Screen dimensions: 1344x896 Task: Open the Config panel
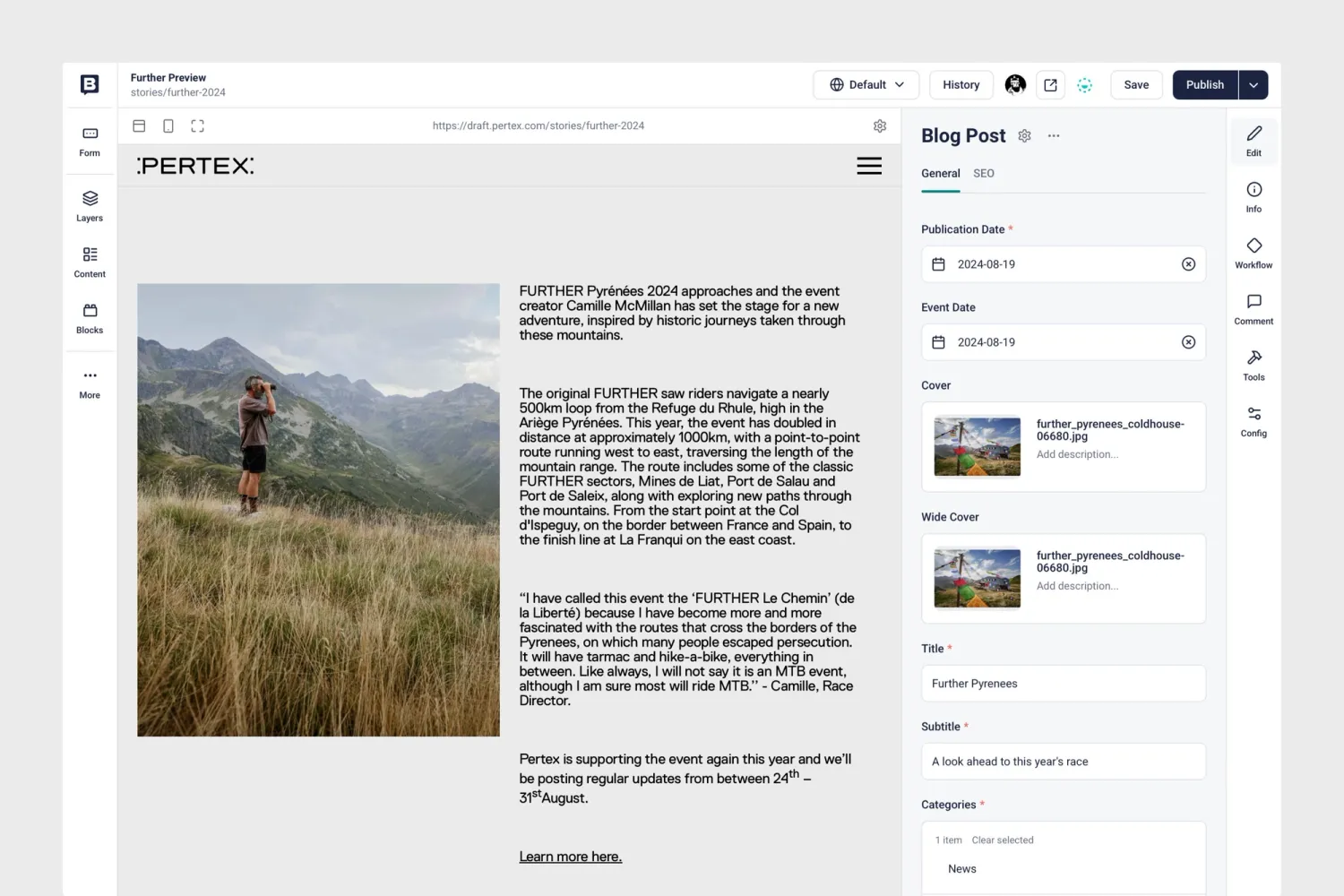(x=1254, y=421)
